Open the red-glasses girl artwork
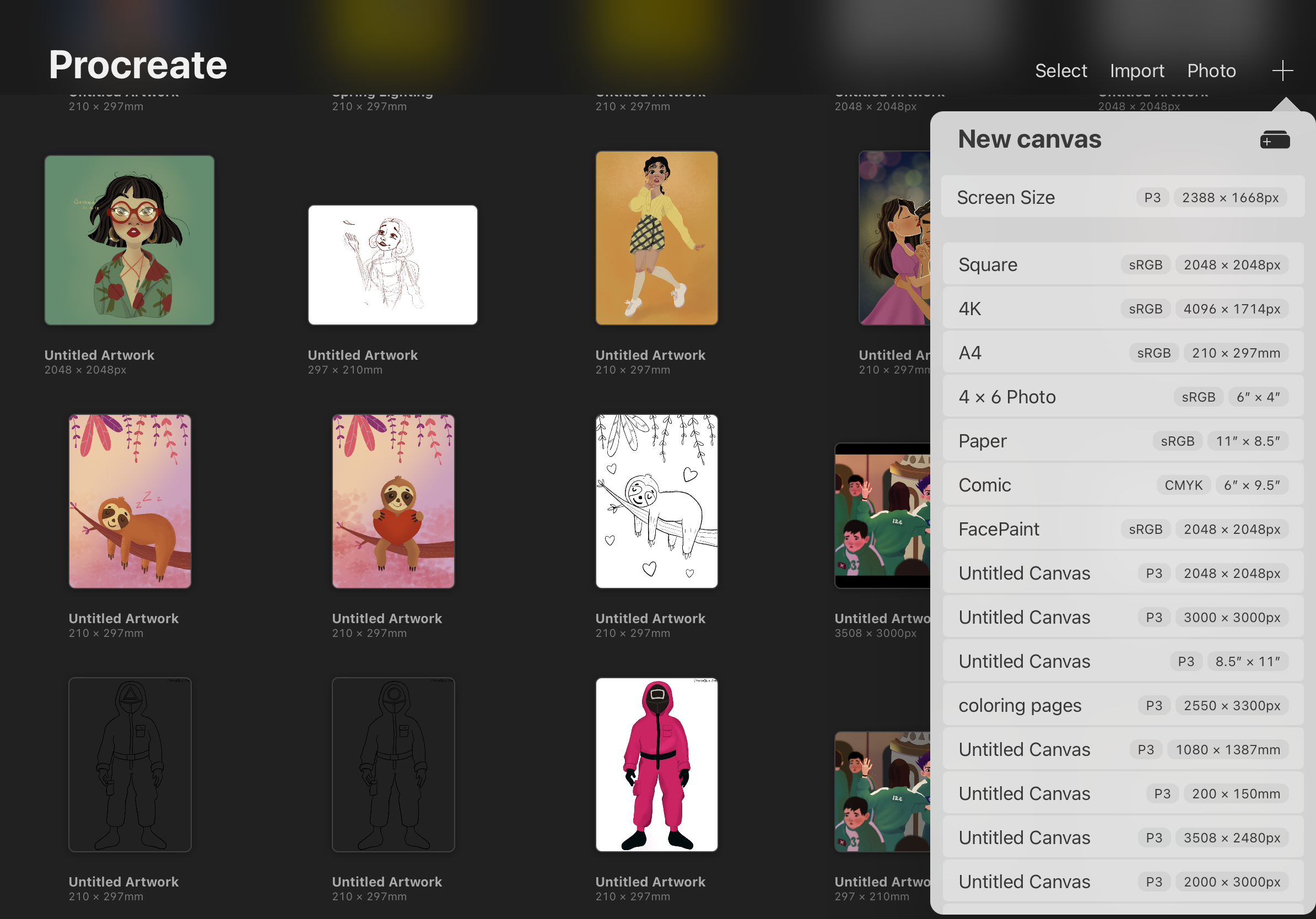This screenshot has height=919, width=1316. [x=130, y=240]
